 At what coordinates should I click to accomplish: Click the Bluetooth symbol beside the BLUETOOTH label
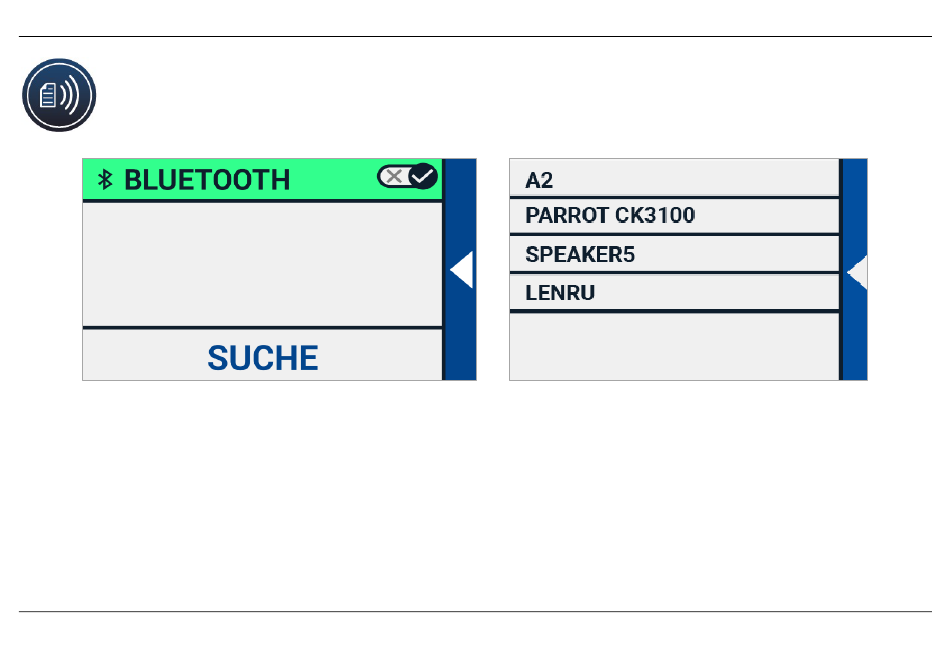104,180
